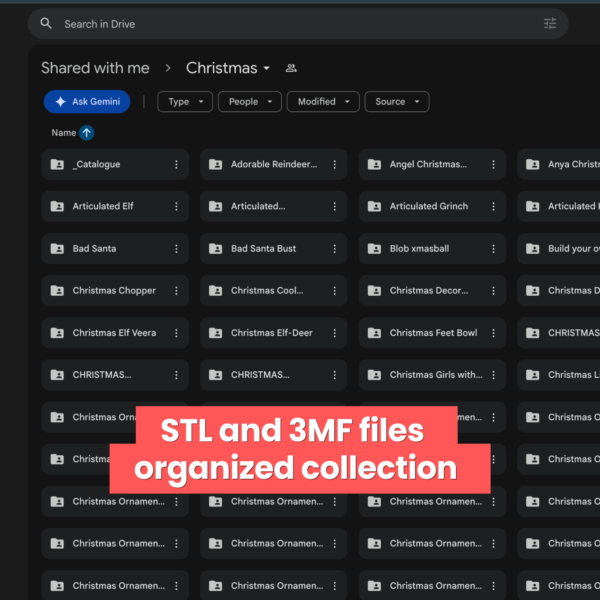Open the Type filter dropdown
The width and height of the screenshot is (600, 600).
(x=185, y=102)
